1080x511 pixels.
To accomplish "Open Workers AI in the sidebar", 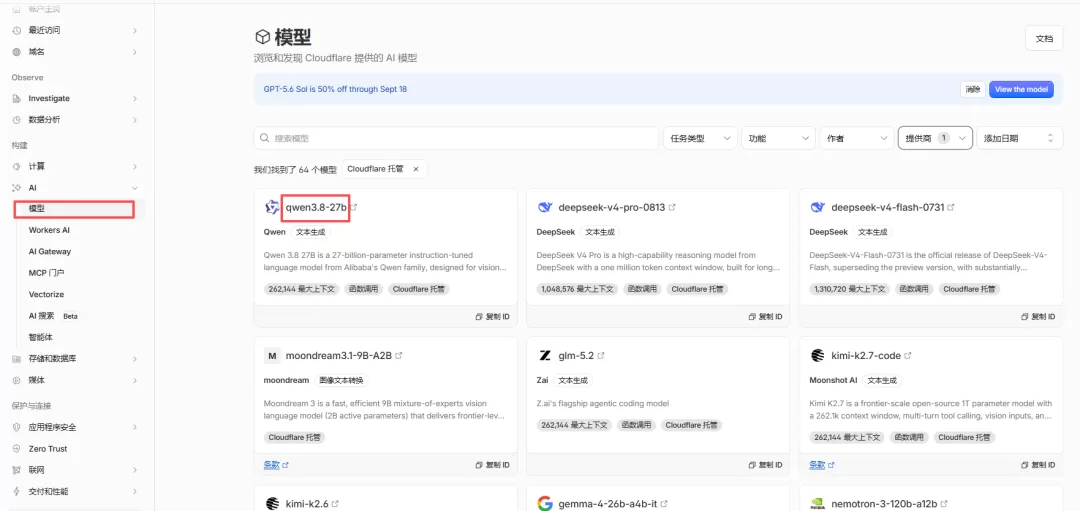I will pyautogui.click(x=49, y=230).
